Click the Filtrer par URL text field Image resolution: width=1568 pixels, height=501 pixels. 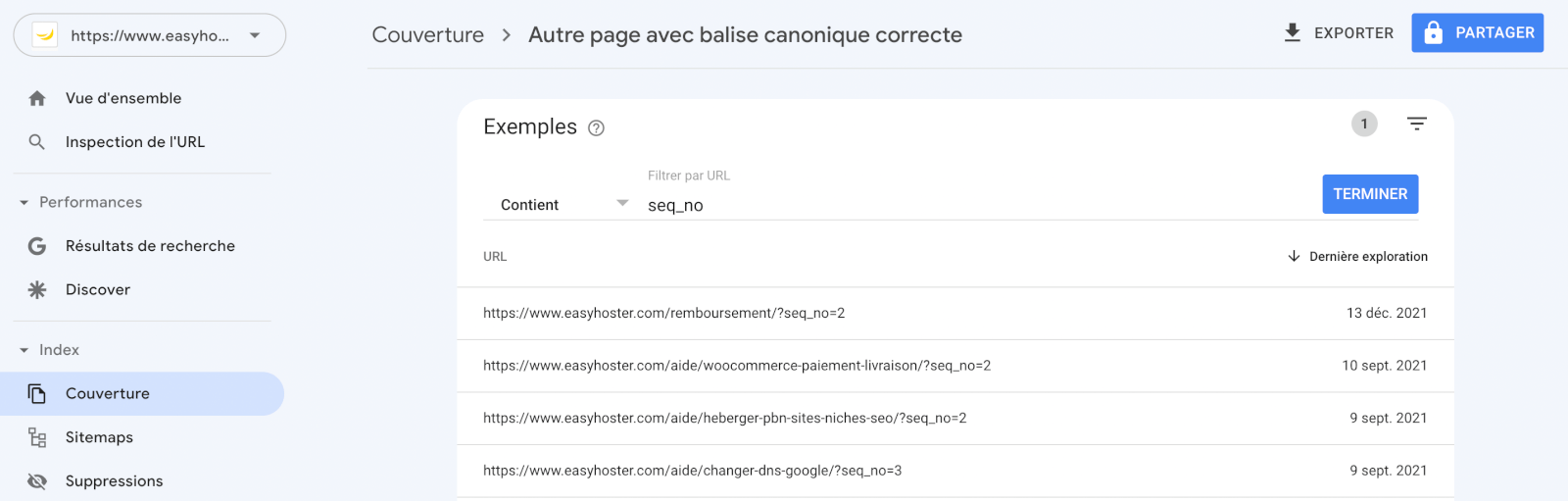click(970, 205)
